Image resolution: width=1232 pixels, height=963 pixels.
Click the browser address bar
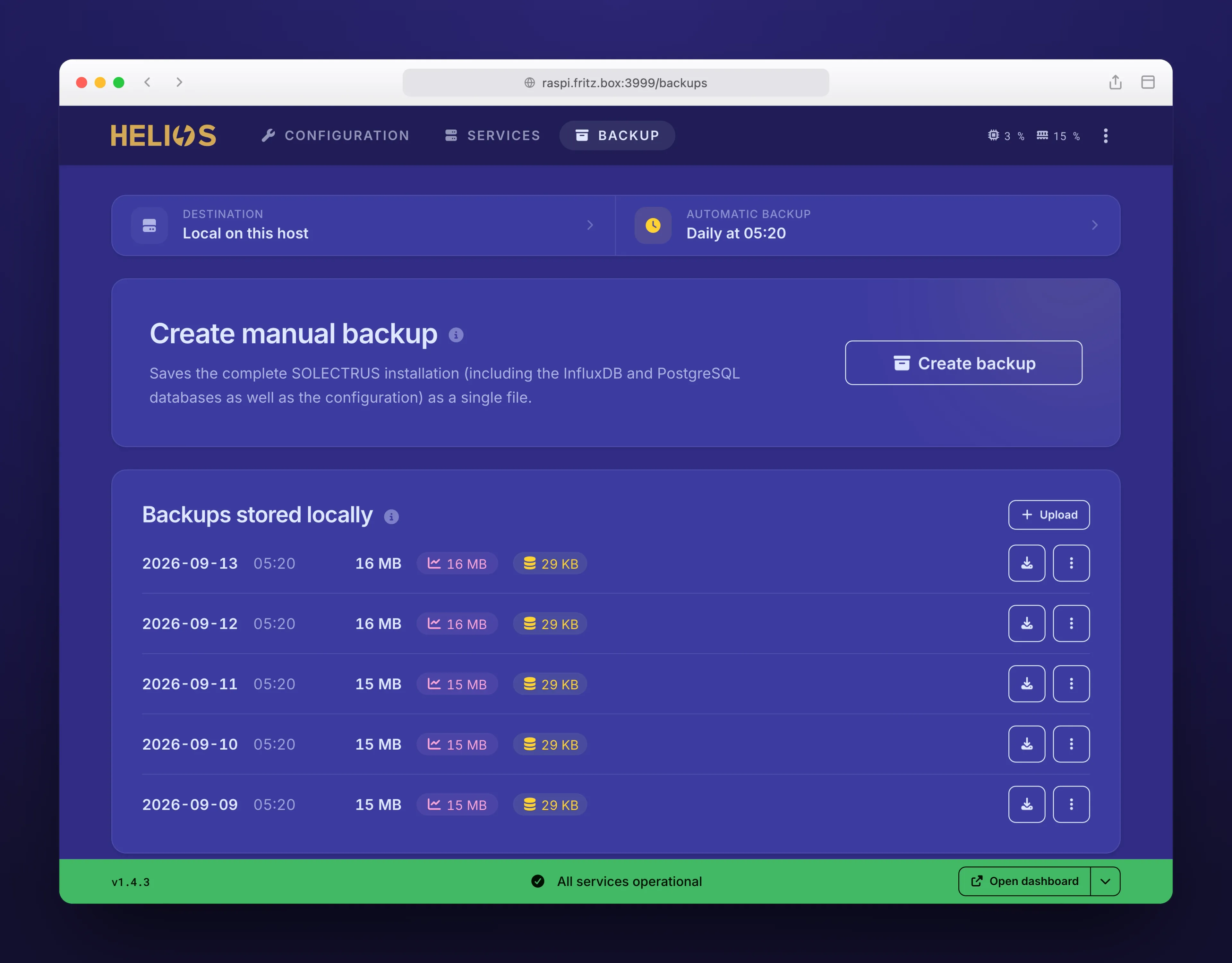tap(616, 83)
